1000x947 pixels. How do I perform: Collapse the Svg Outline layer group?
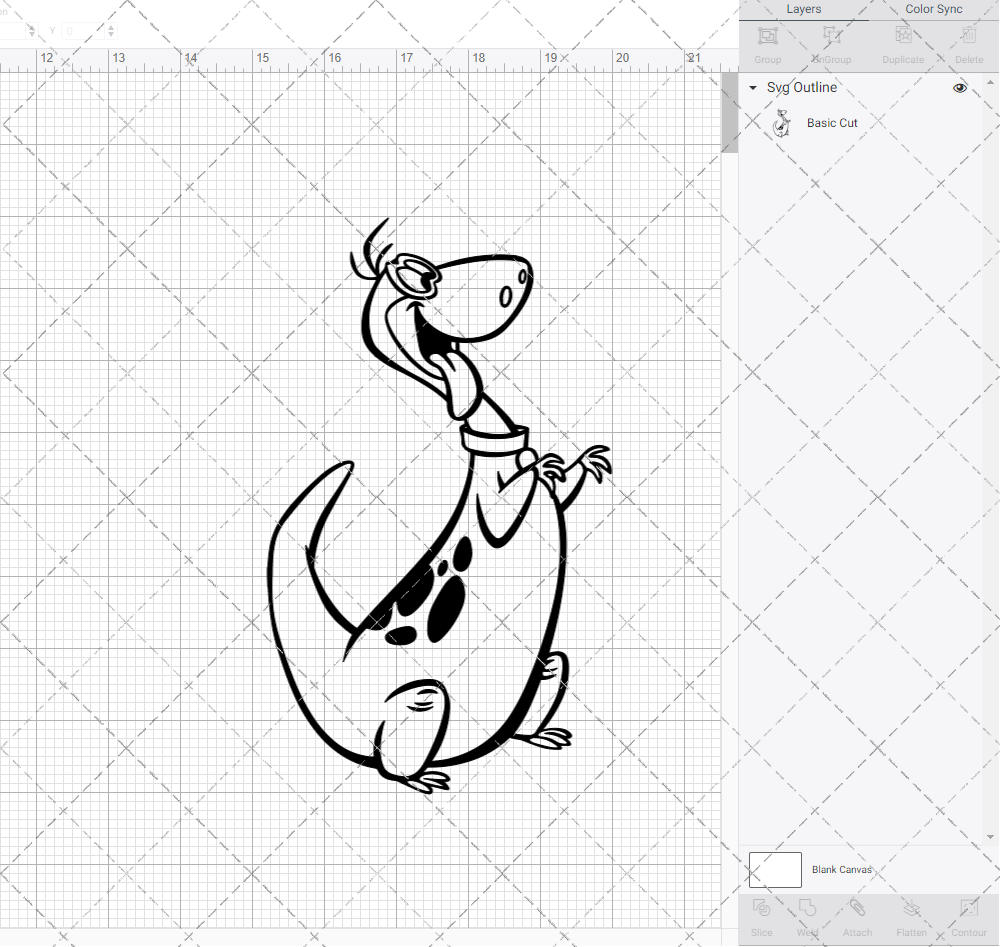[x=753, y=87]
